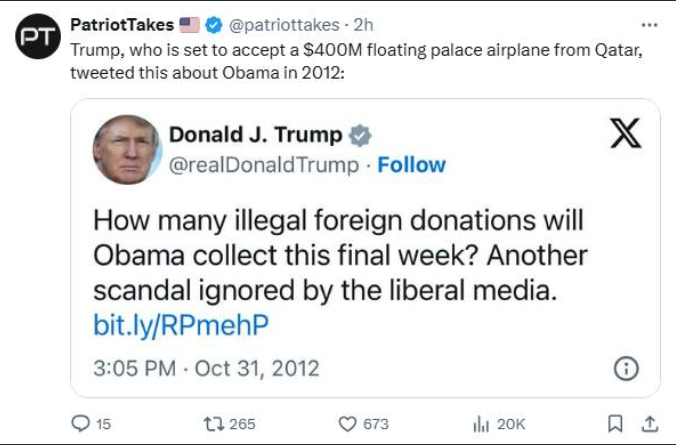
Task: Click the reply comment icon
Action: tap(80, 424)
